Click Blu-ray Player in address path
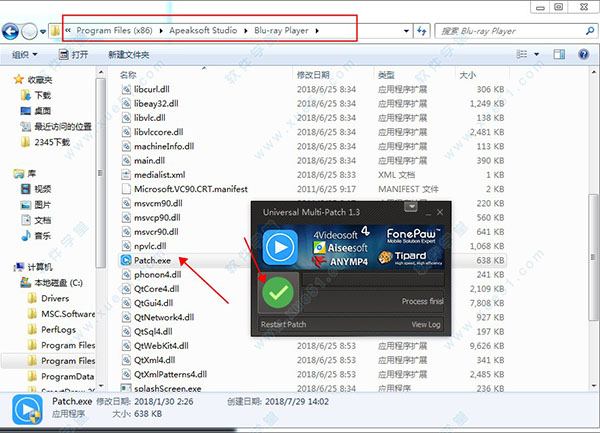Viewport: 600px width, 433px height. click(x=281, y=31)
